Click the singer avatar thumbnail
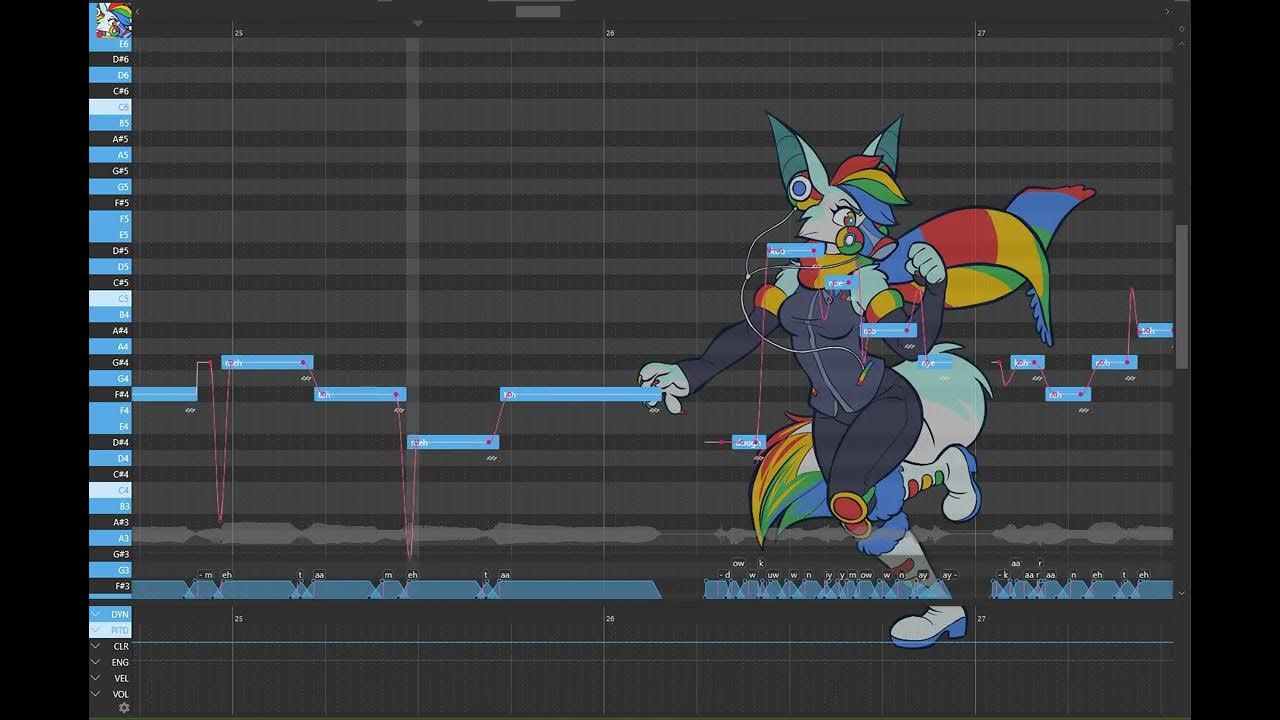1280x720 pixels. 113,20
